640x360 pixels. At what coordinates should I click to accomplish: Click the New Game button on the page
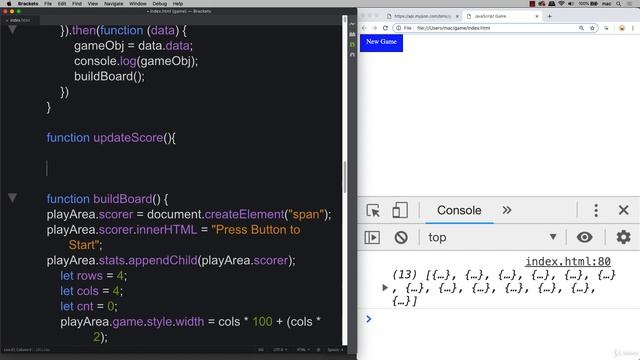[381, 43]
